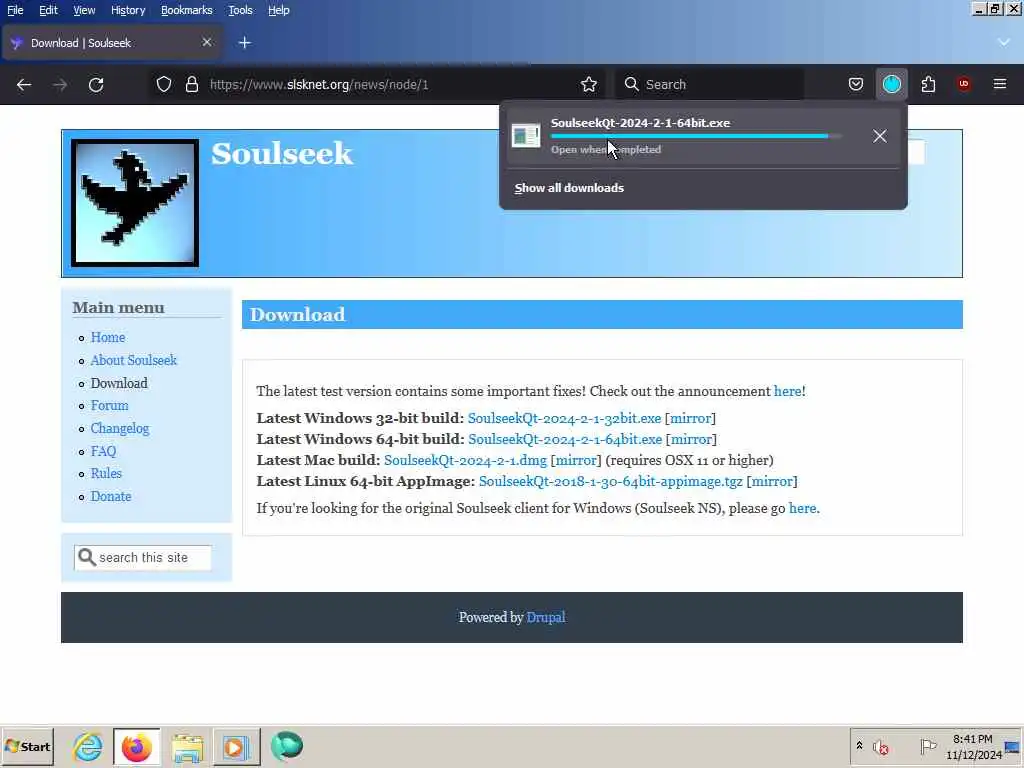
Task: Open the Donate link
Action: (110, 496)
